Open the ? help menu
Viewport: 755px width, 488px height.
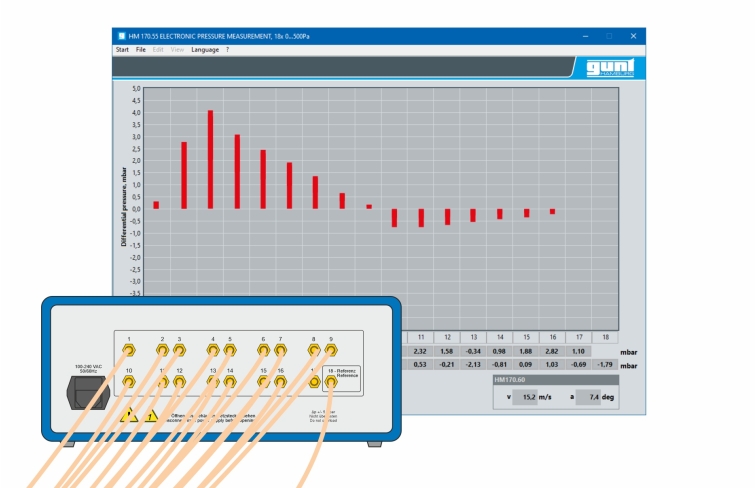click(227, 49)
